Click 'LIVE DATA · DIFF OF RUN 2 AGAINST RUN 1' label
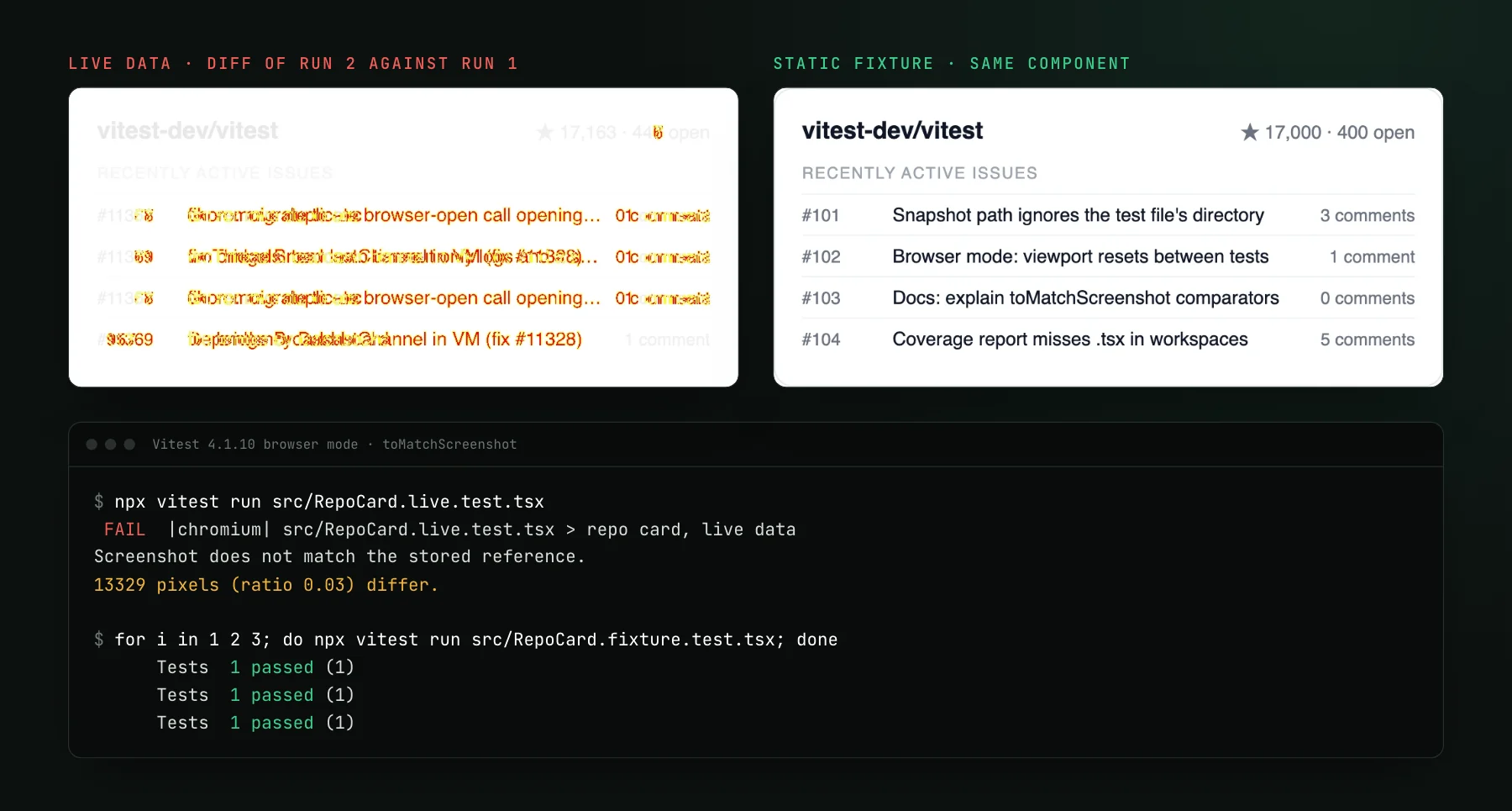The height and width of the screenshot is (811, 1512). click(293, 63)
